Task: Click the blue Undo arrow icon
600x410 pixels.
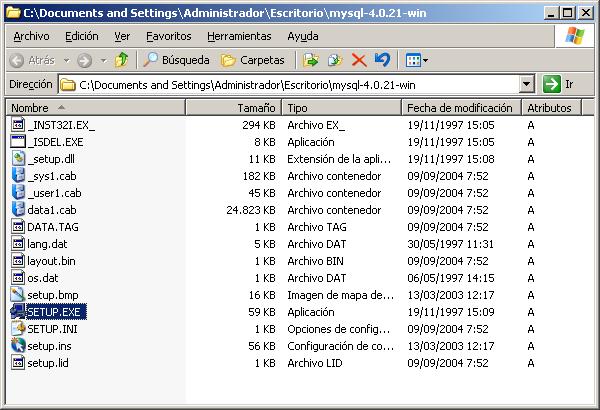Action: (x=381, y=60)
